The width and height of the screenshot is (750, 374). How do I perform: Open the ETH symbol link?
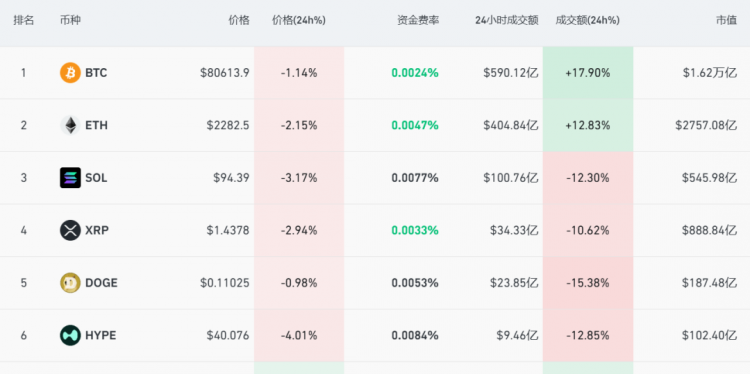(x=97, y=125)
